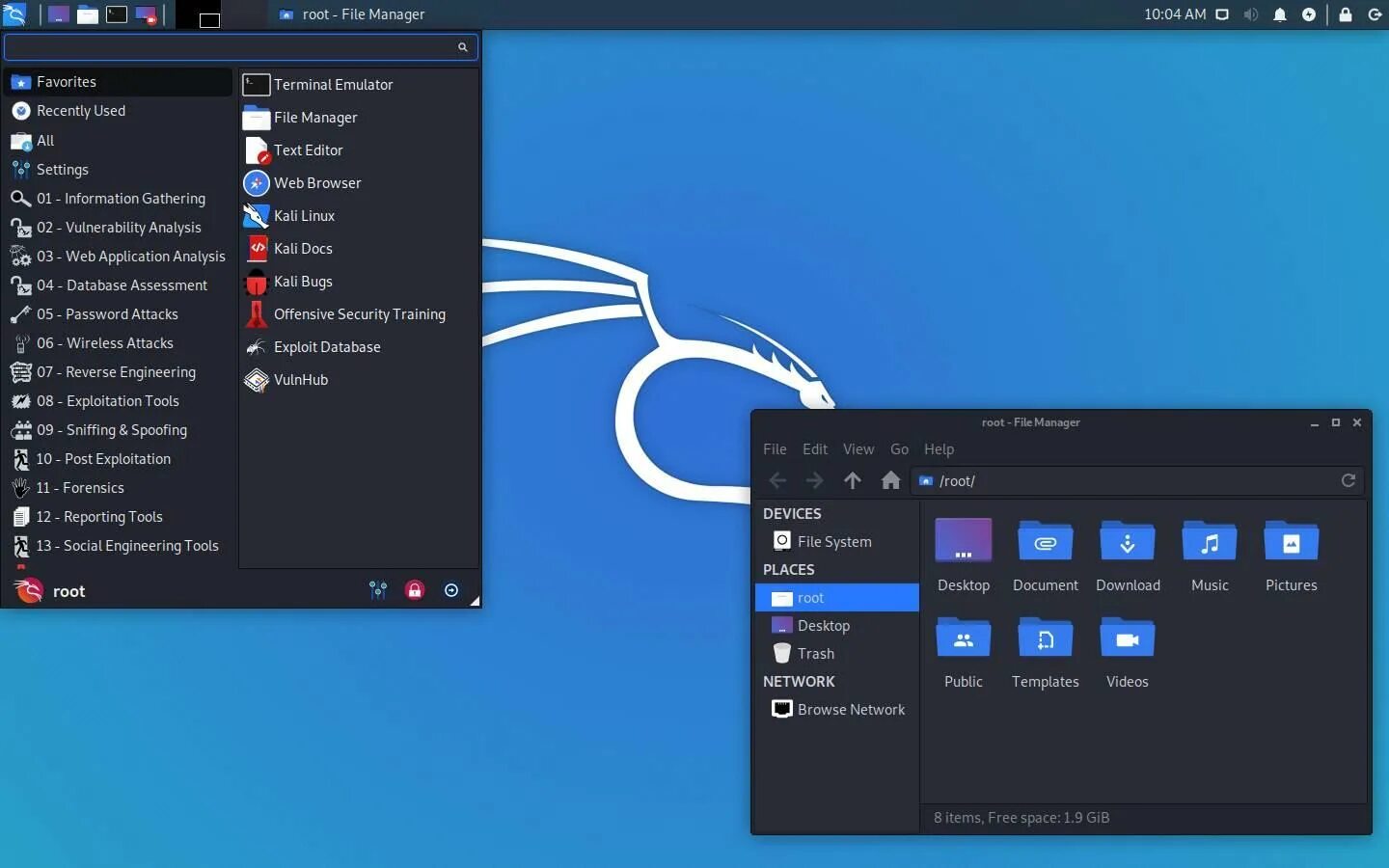Select 09 - Sniffing & Spoofing category
Image resolution: width=1389 pixels, height=868 pixels.
(119, 430)
